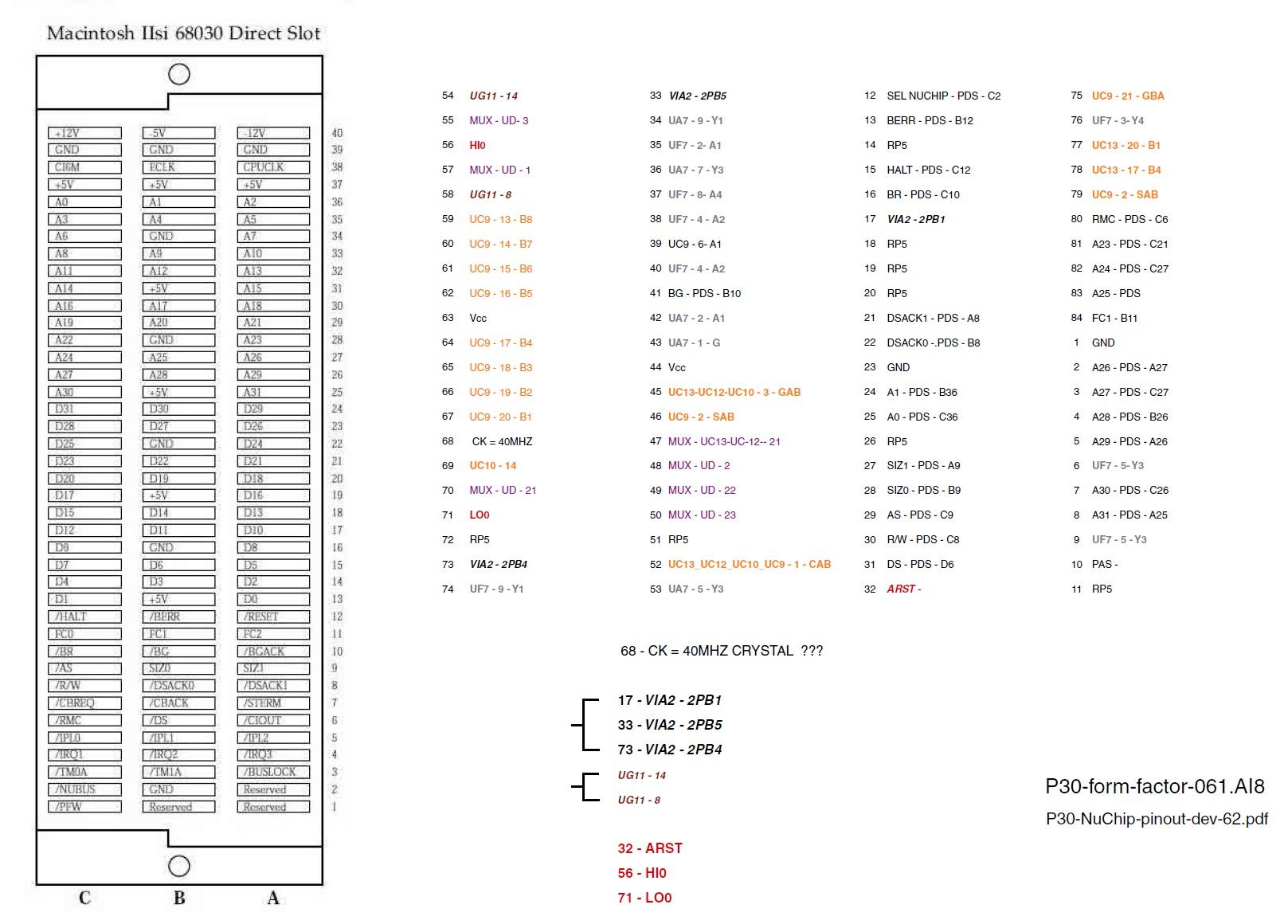
Task: Click the "UC10 - 14" entry
Action: 493,465
